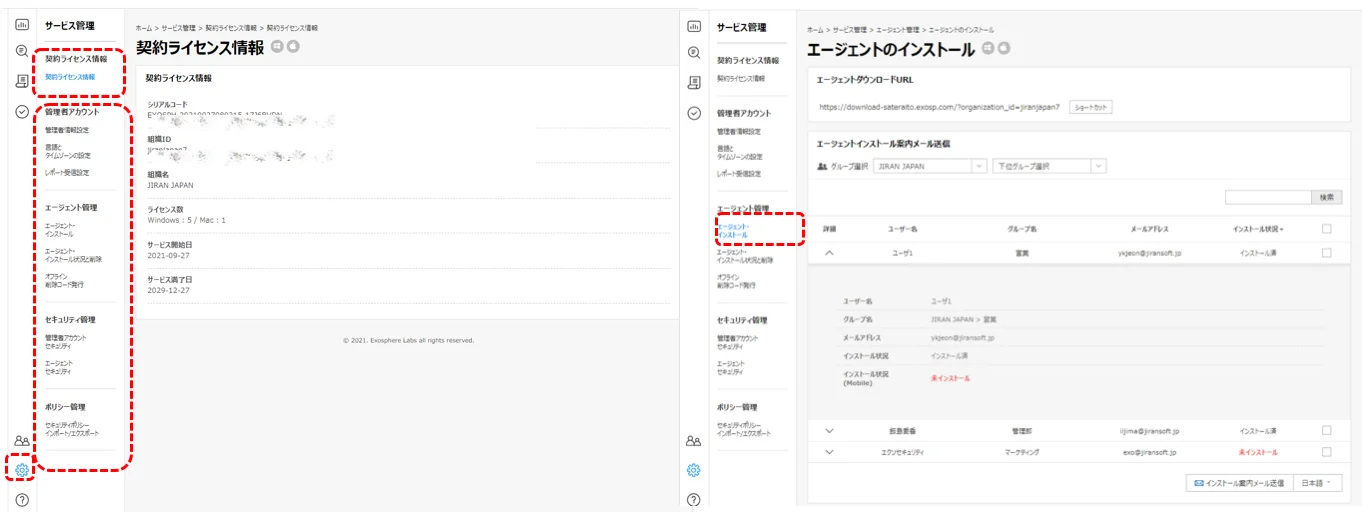Open the JIRAN JAPAN group dropdown
The image size is (1366, 518).
(x=930, y=166)
